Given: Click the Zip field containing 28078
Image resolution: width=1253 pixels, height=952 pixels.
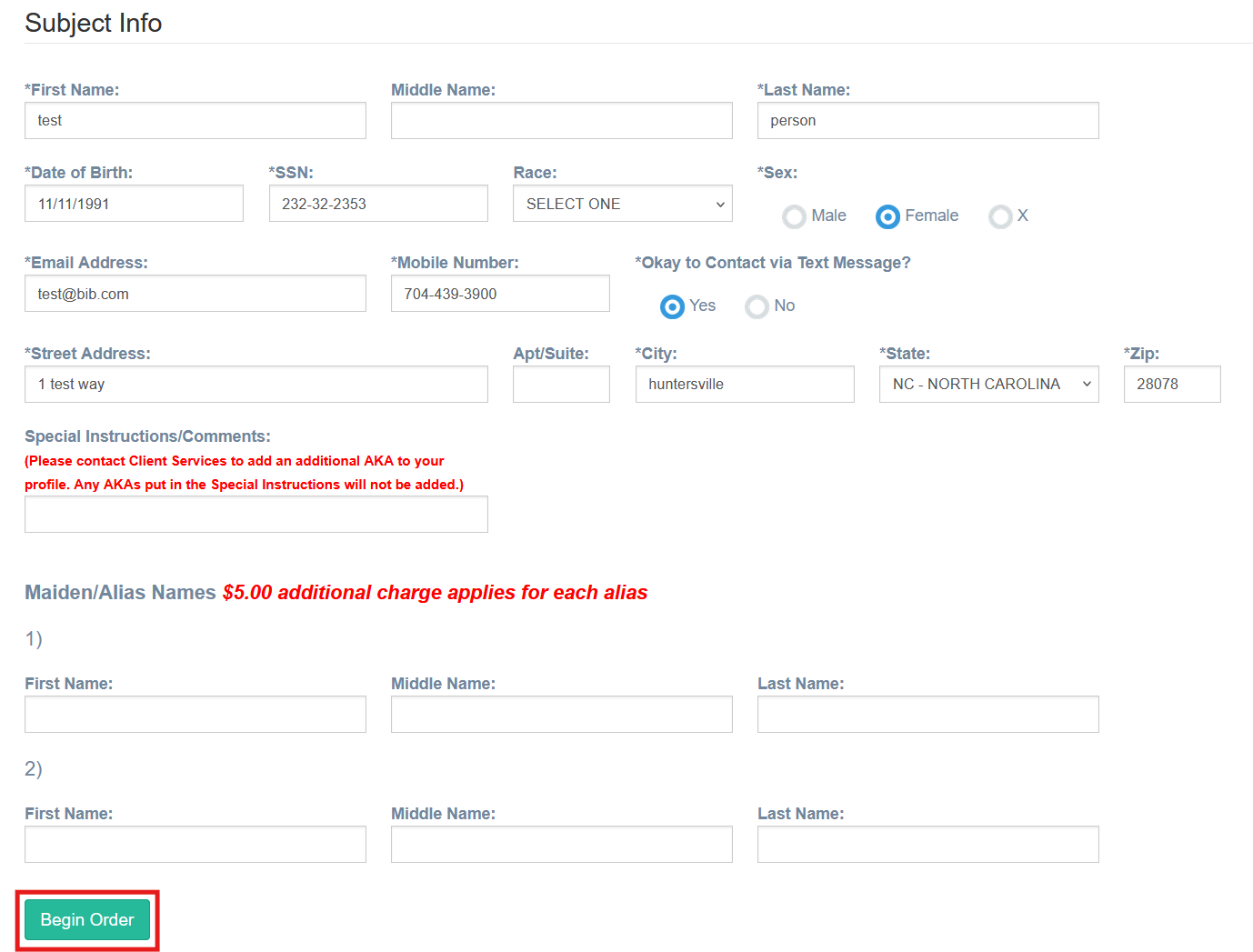Looking at the screenshot, I should [x=1172, y=385].
